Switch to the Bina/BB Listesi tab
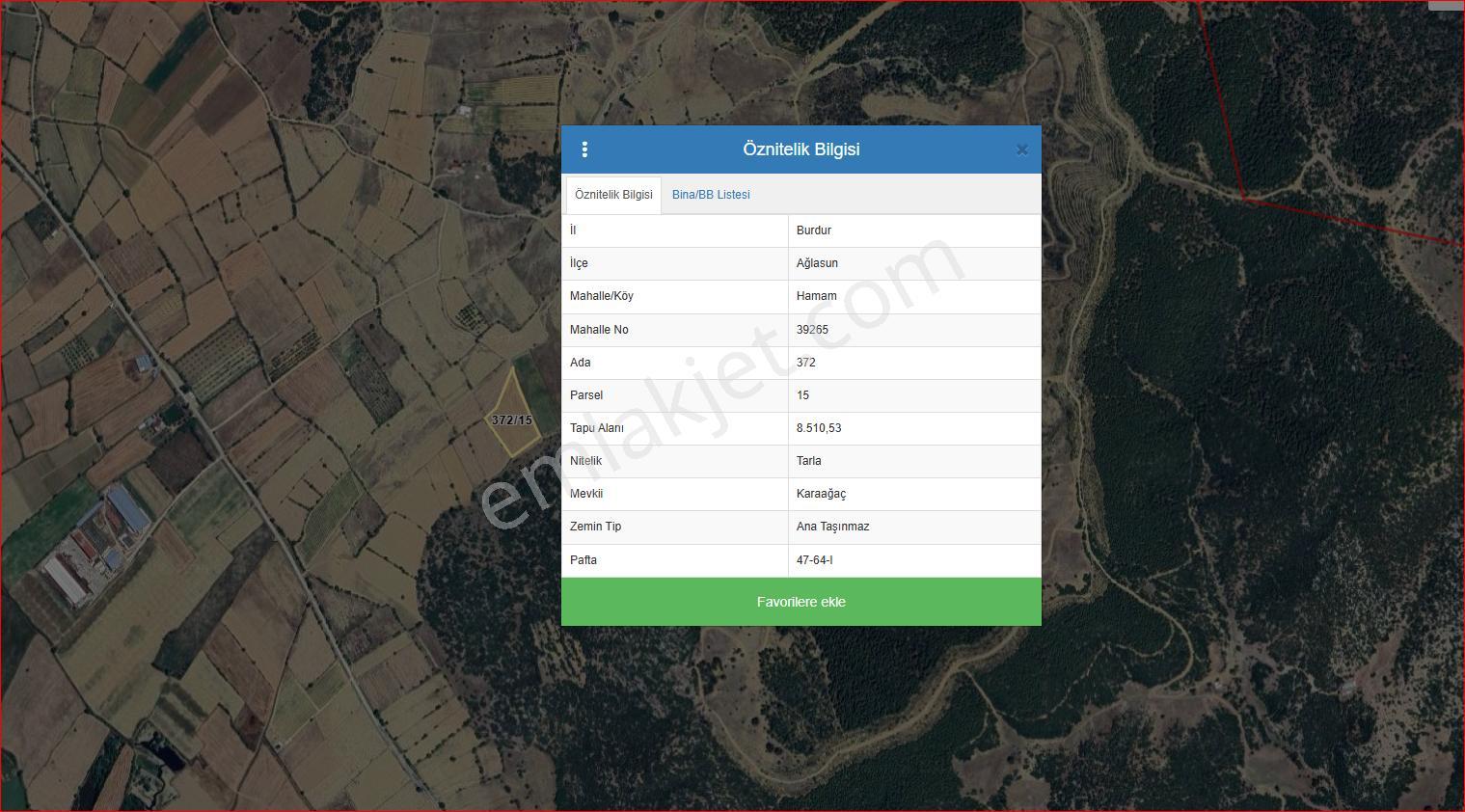The width and height of the screenshot is (1465, 812). (x=711, y=195)
